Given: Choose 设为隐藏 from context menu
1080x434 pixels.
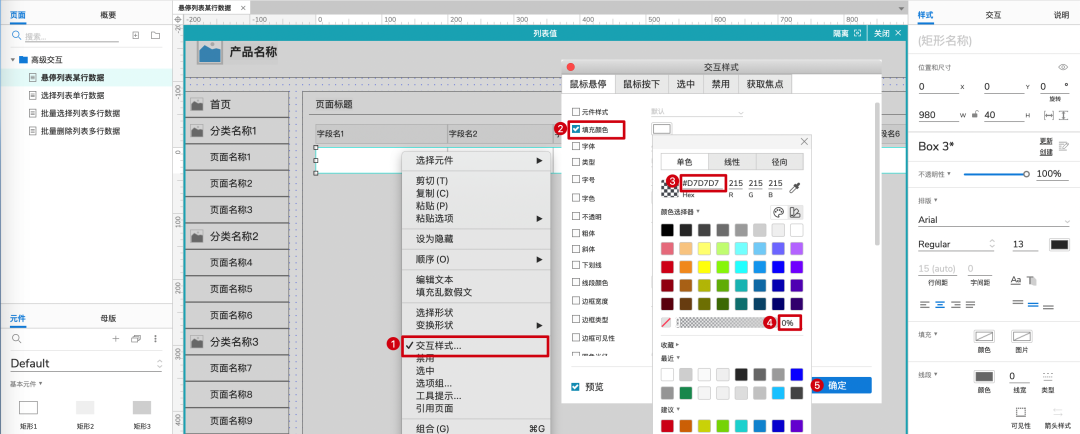Looking at the screenshot, I should (x=434, y=239).
